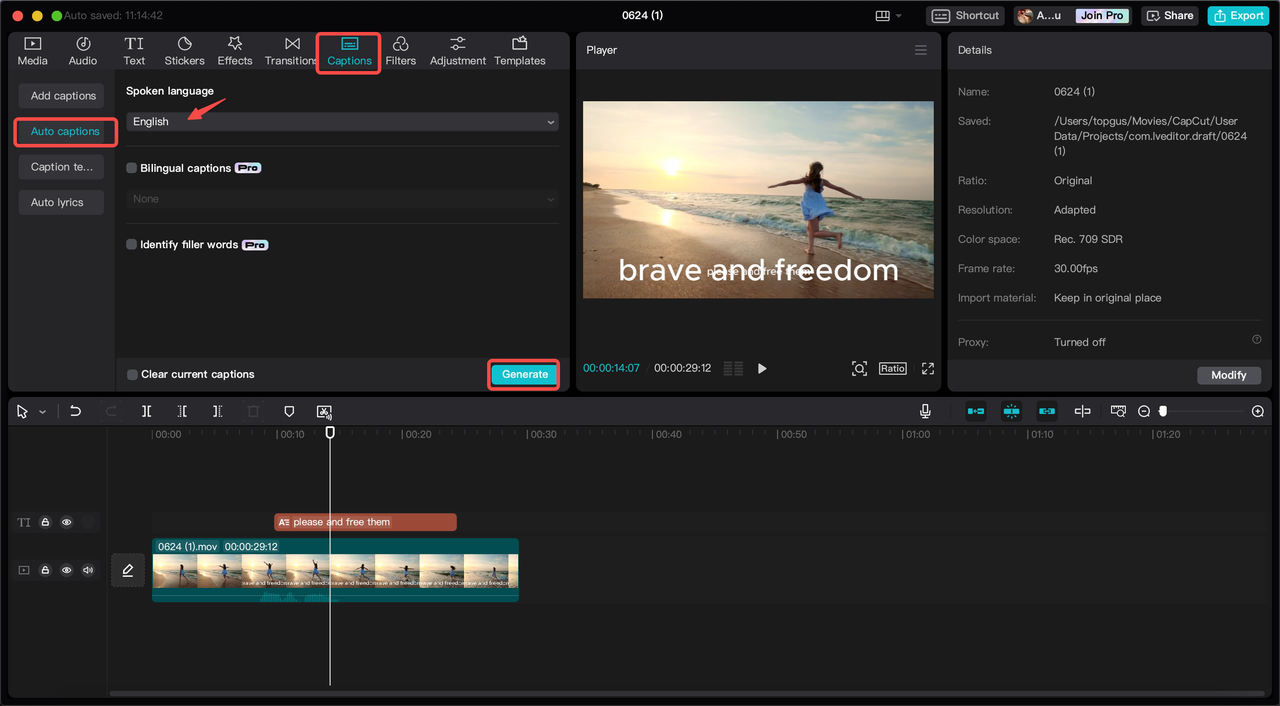Enable the Identify filler words checkbox
This screenshot has width=1280, height=706.
(x=131, y=244)
